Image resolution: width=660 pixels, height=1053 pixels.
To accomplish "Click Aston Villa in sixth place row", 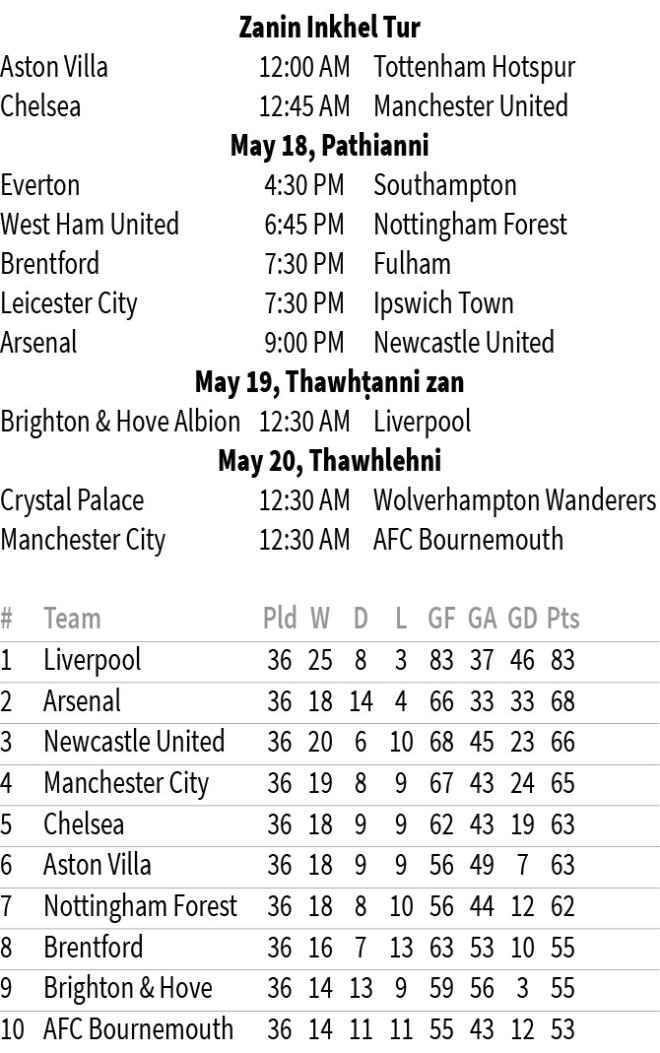I will tap(97, 865).
